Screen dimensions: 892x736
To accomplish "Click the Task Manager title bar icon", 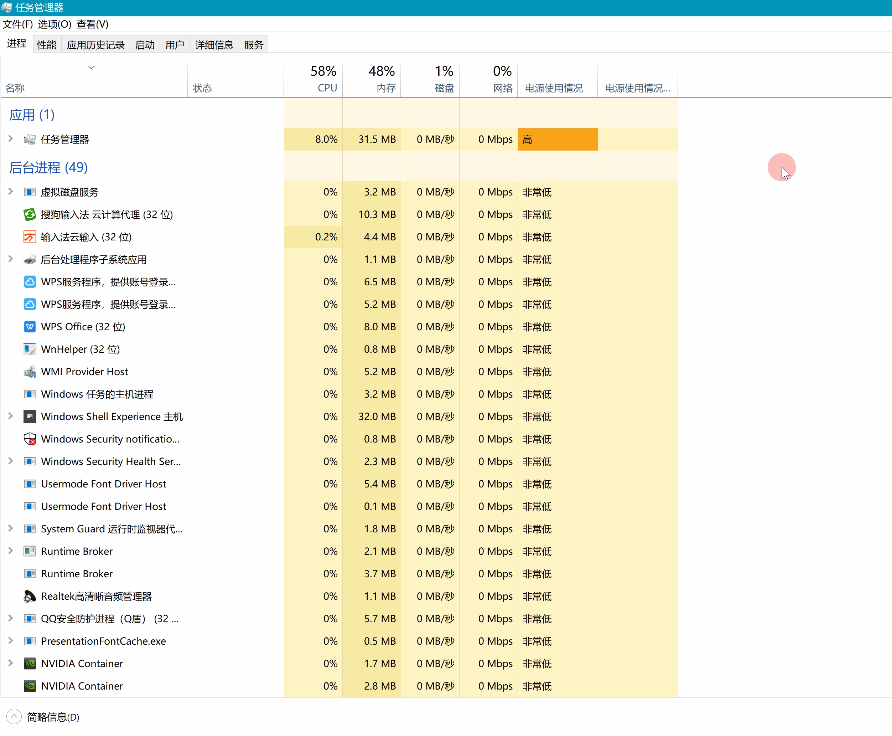I will [x=6, y=7].
